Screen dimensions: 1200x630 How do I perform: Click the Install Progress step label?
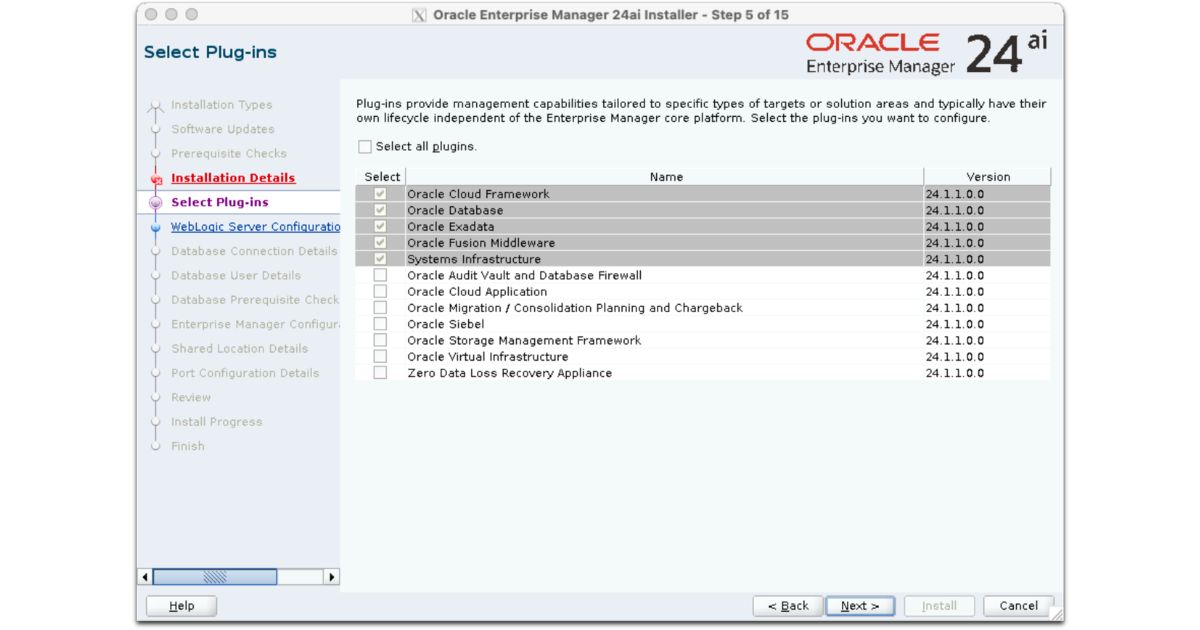216,422
